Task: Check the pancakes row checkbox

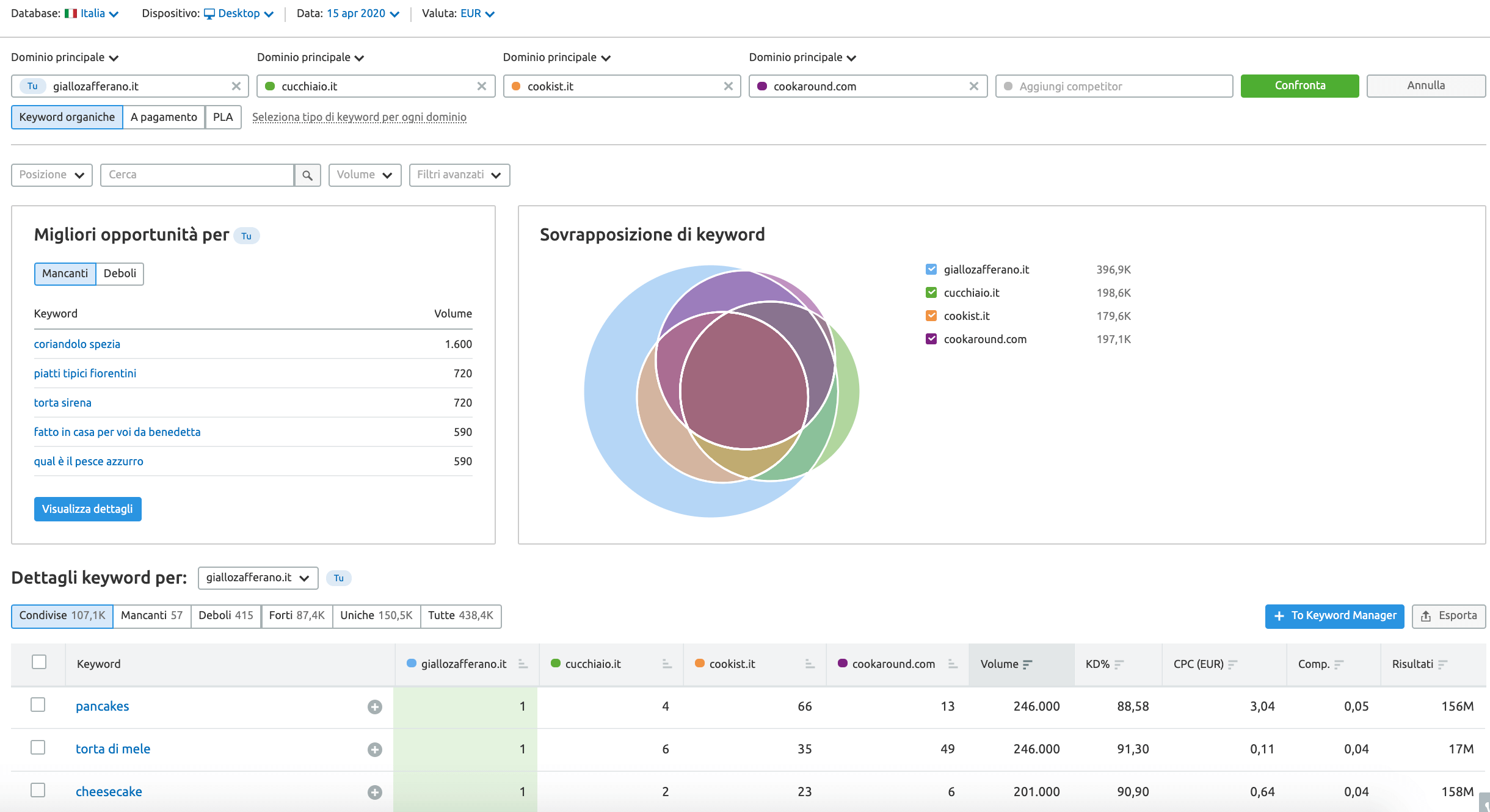Action: [38, 705]
